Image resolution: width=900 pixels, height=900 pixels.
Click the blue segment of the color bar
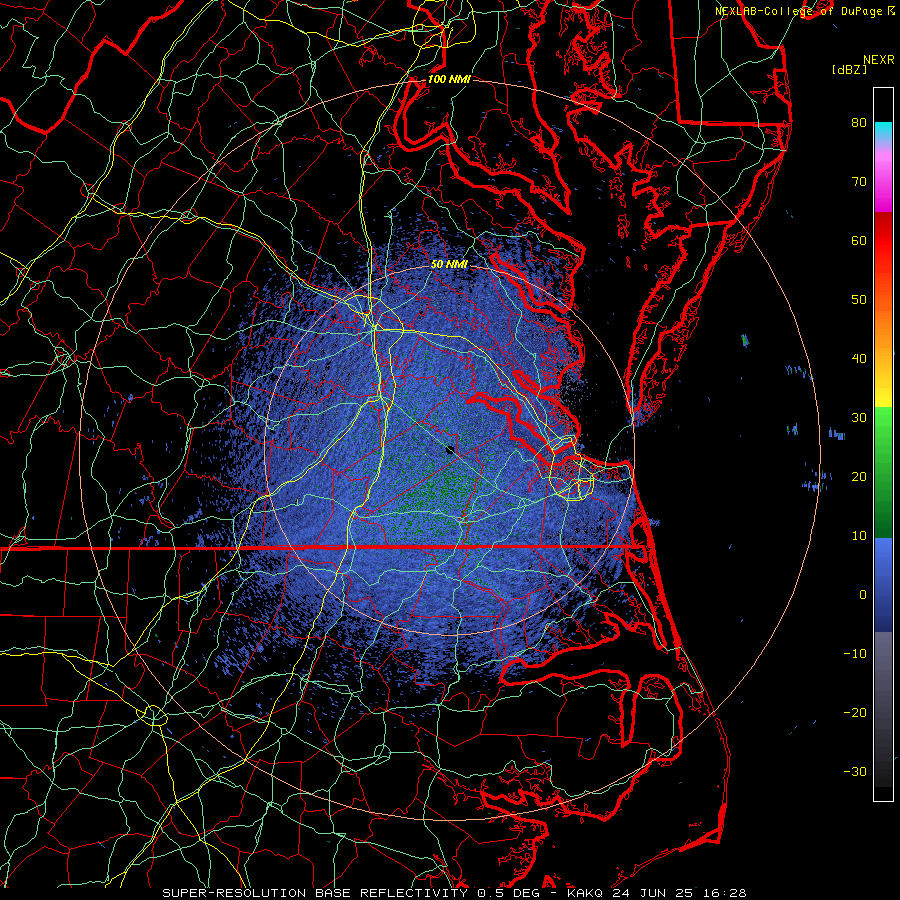click(x=883, y=584)
